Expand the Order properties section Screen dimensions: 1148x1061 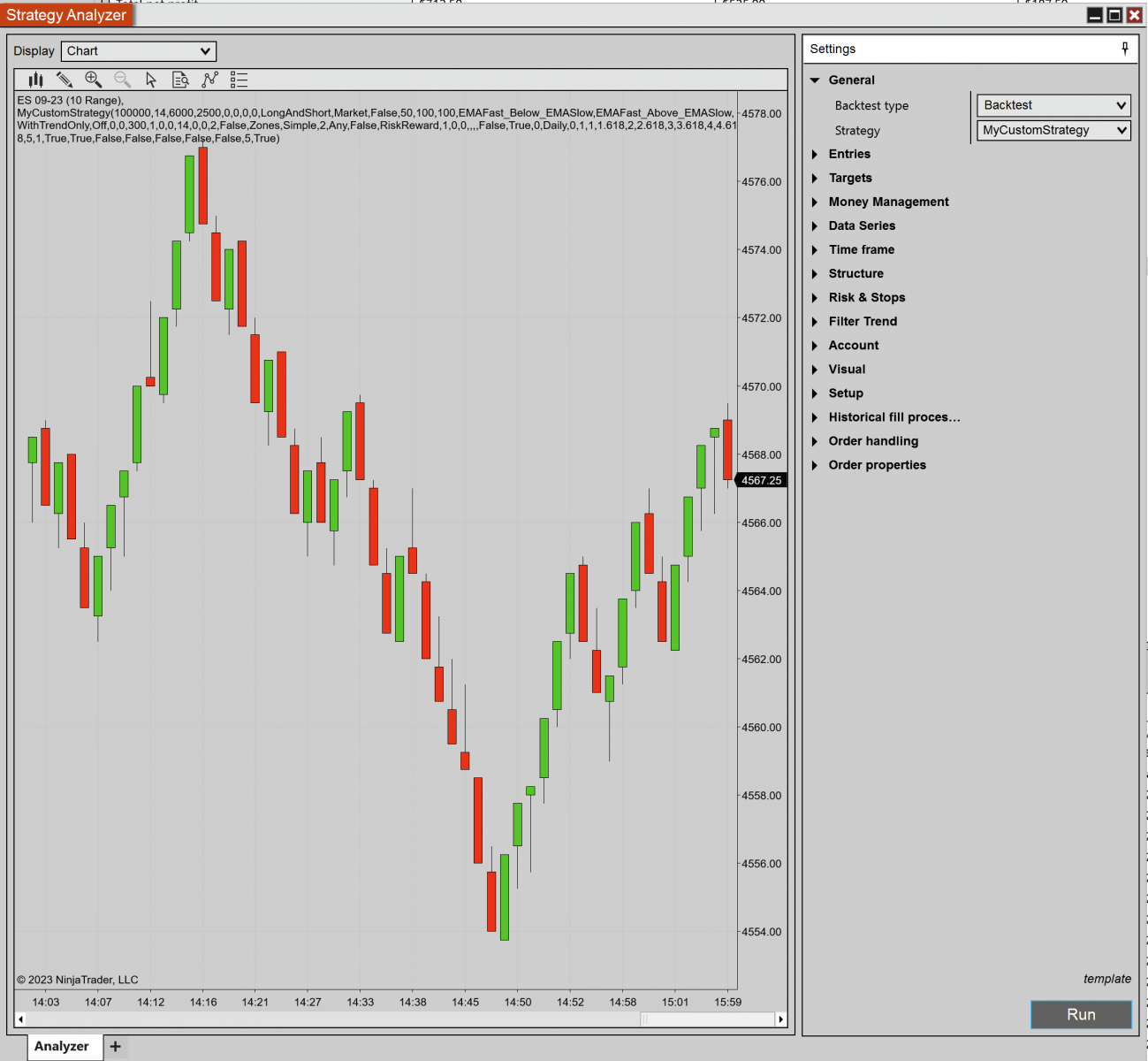click(815, 465)
